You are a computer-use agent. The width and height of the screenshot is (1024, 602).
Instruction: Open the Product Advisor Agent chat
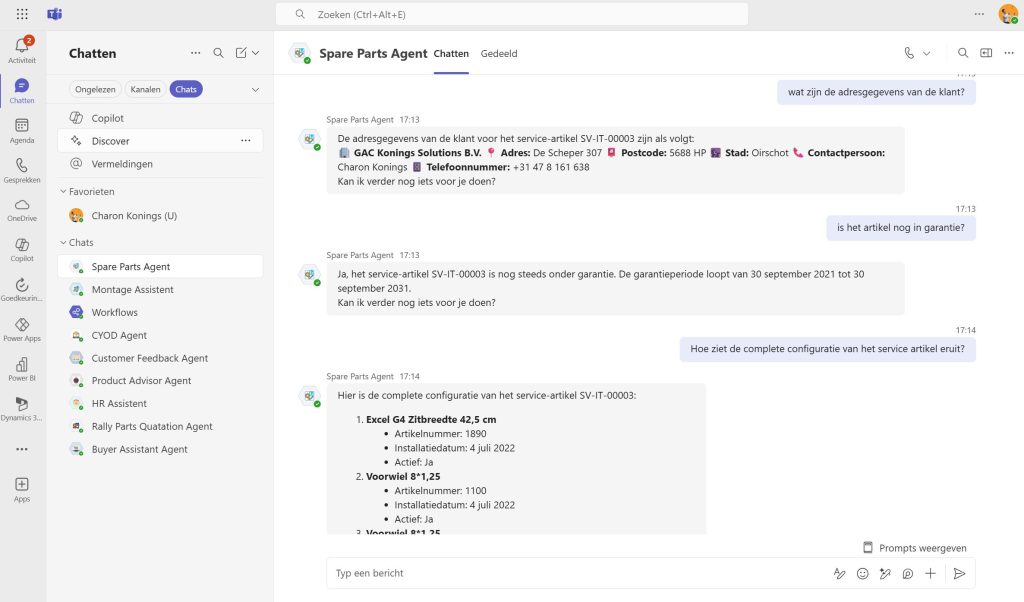pos(160,381)
